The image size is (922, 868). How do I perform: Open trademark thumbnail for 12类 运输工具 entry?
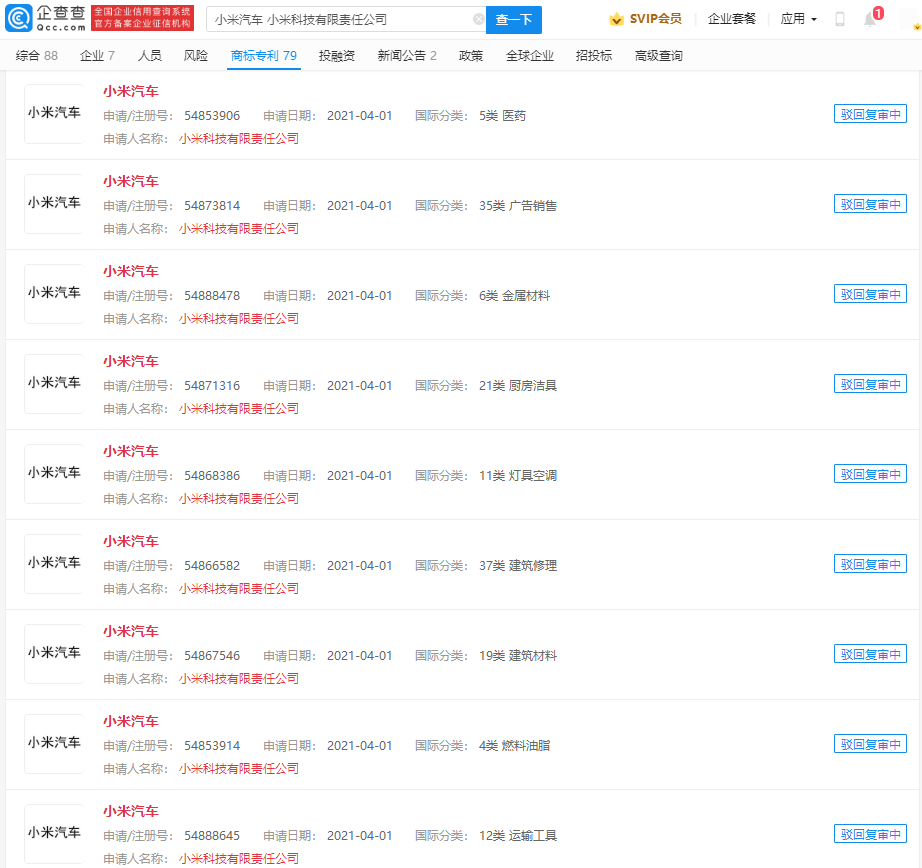[x=54, y=833]
